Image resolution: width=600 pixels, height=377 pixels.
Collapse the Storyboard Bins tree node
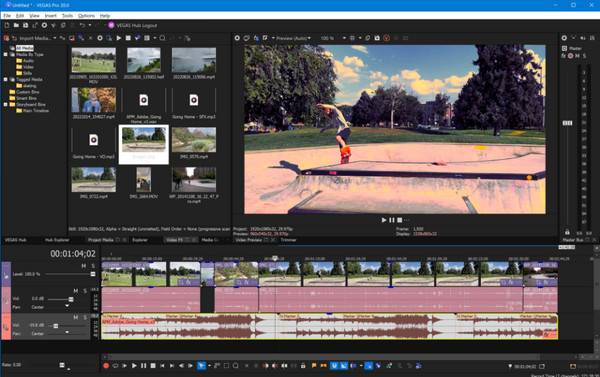pyautogui.click(x=6, y=104)
